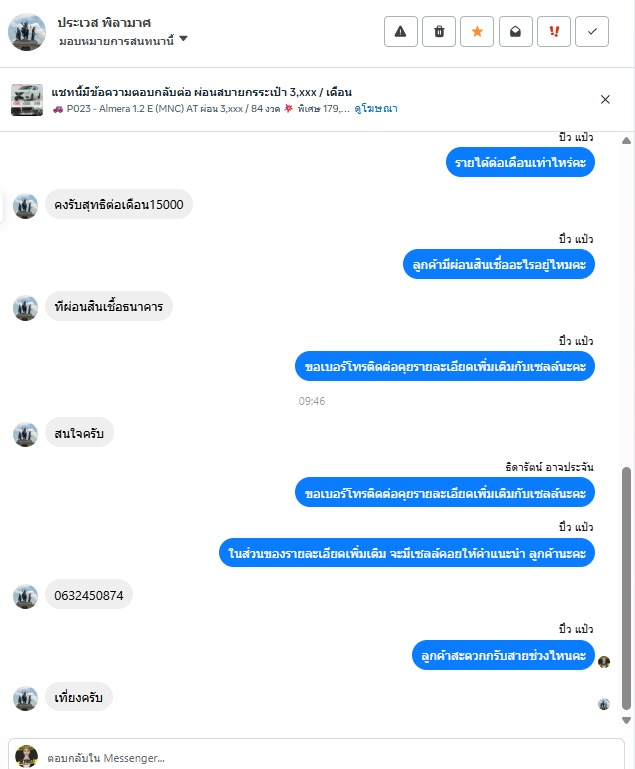
Task: Open the assign conversation dropdown arrow
Action: [183, 39]
